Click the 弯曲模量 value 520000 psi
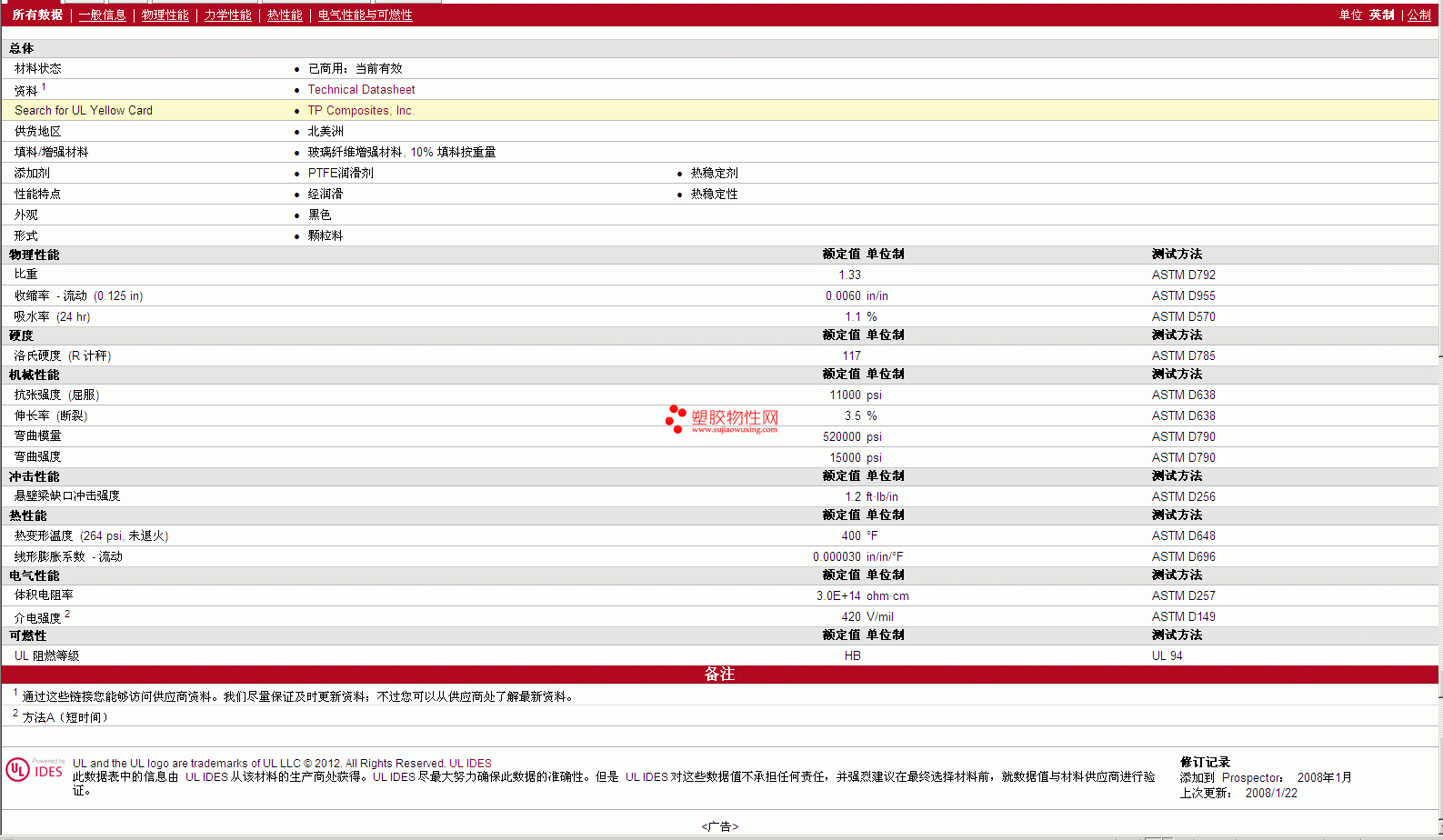Image resolution: width=1443 pixels, height=840 pixels. point(852,436)
